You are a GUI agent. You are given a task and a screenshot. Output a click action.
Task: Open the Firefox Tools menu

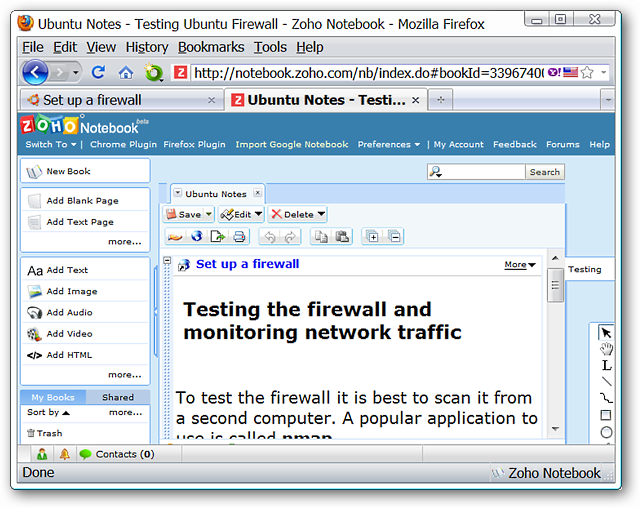(270, 47)
